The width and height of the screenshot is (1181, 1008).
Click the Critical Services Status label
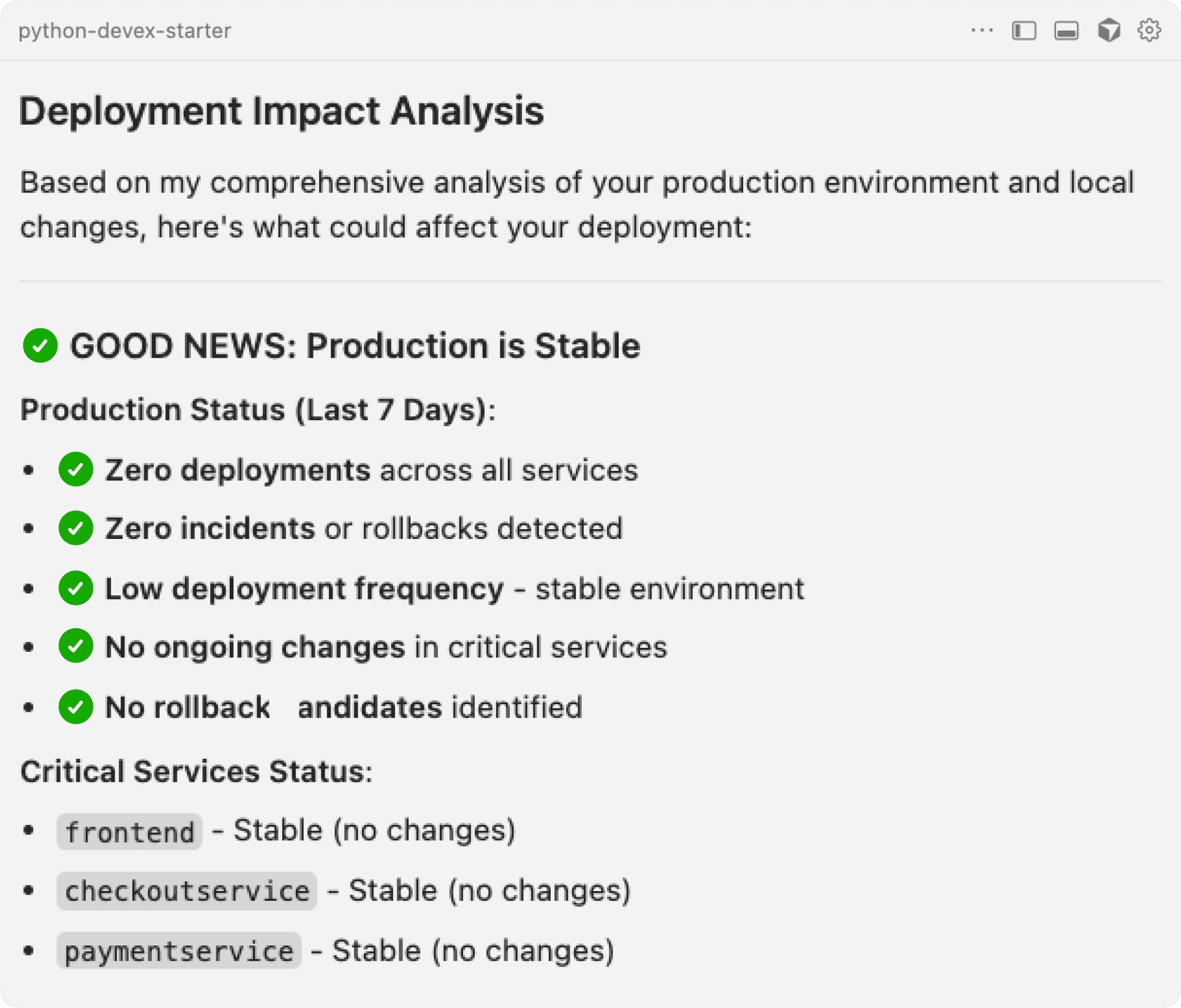click(196, 771)
